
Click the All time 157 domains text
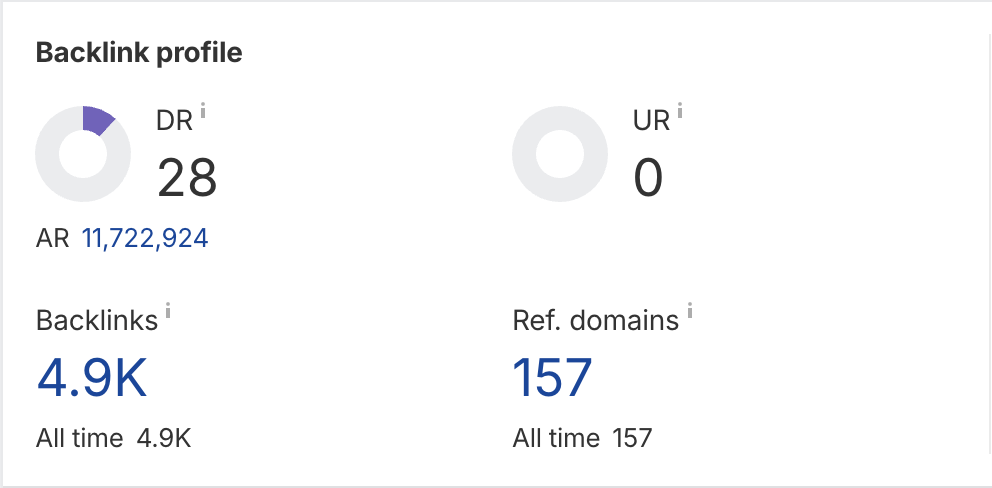(x=582, y=438)
